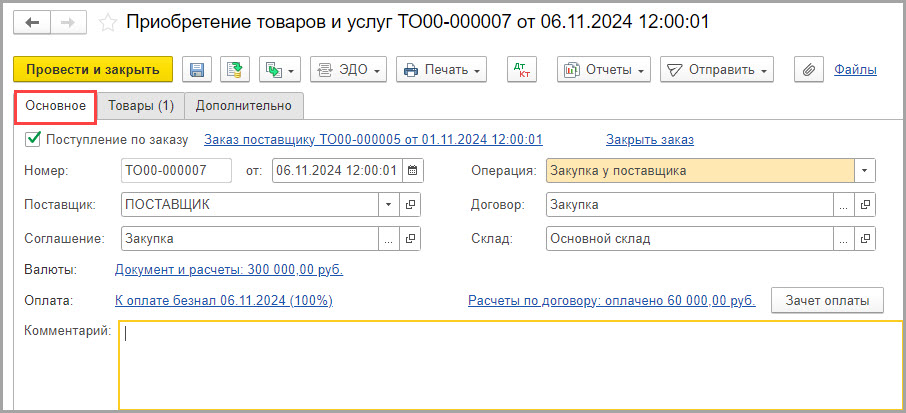Open Расчеты по договору: оплачено link

(x=612, y=301)
